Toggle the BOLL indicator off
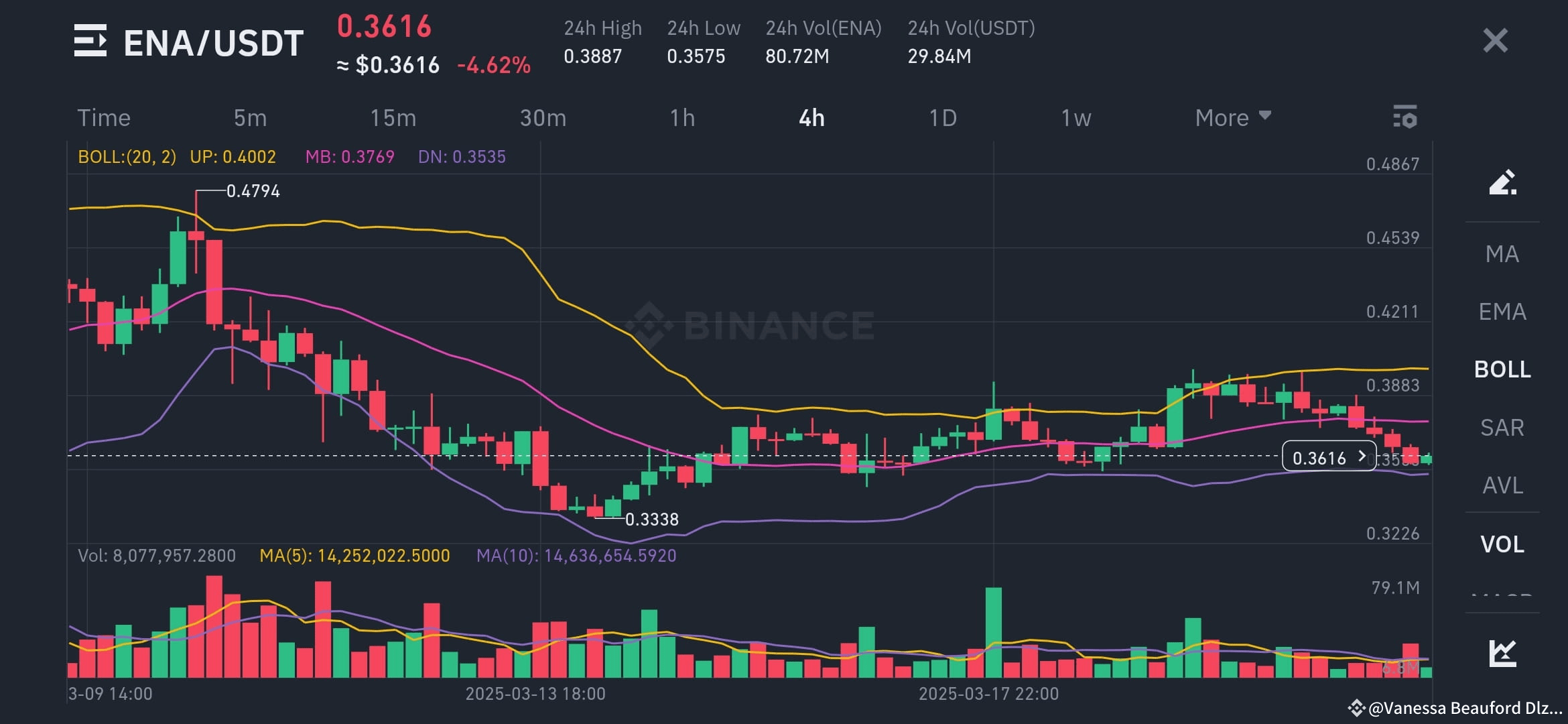1568x724 pixels. pyautogui.click(x=1502, y=369)
